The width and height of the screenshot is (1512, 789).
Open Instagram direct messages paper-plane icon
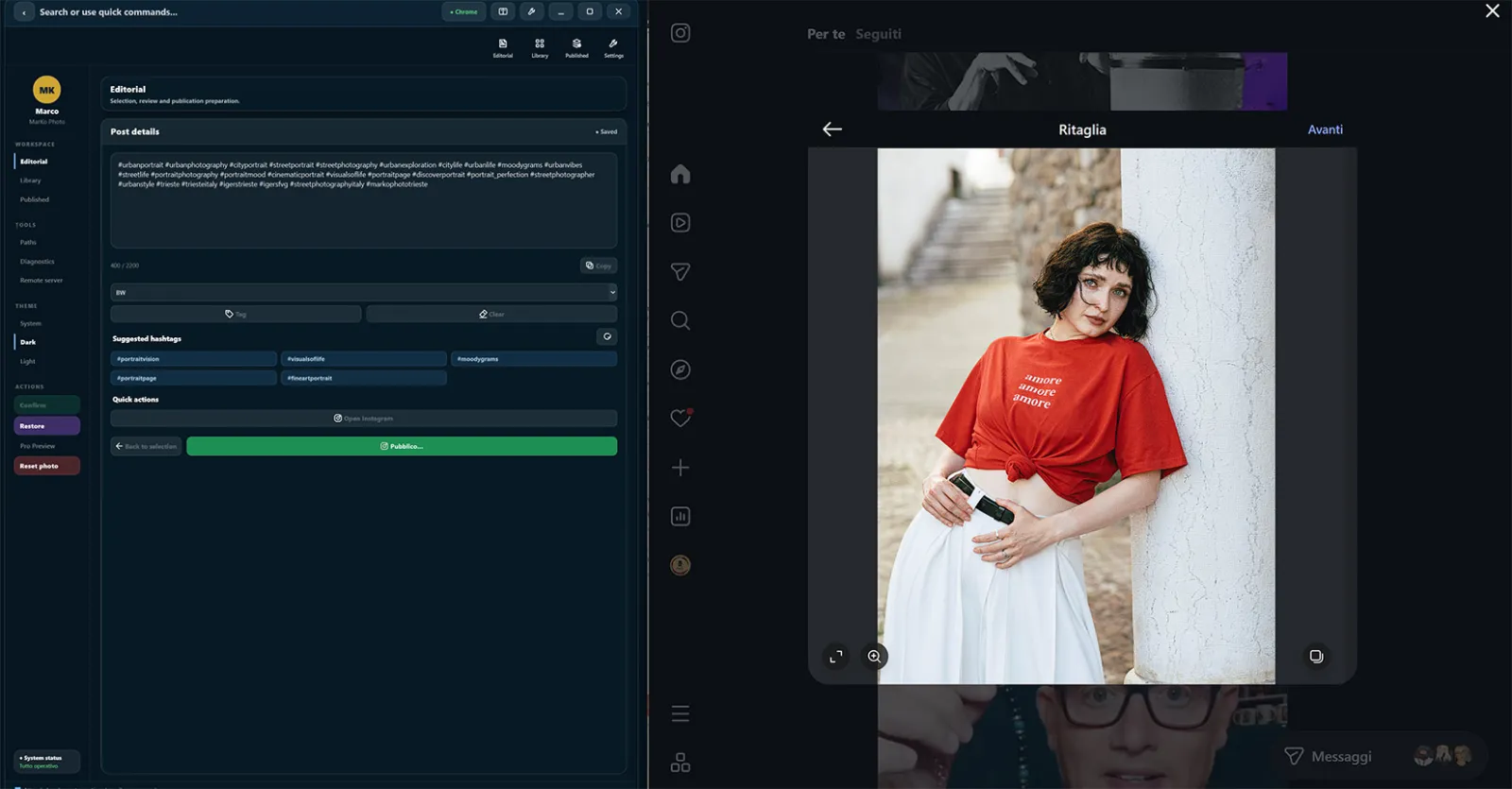click(680, 272)
